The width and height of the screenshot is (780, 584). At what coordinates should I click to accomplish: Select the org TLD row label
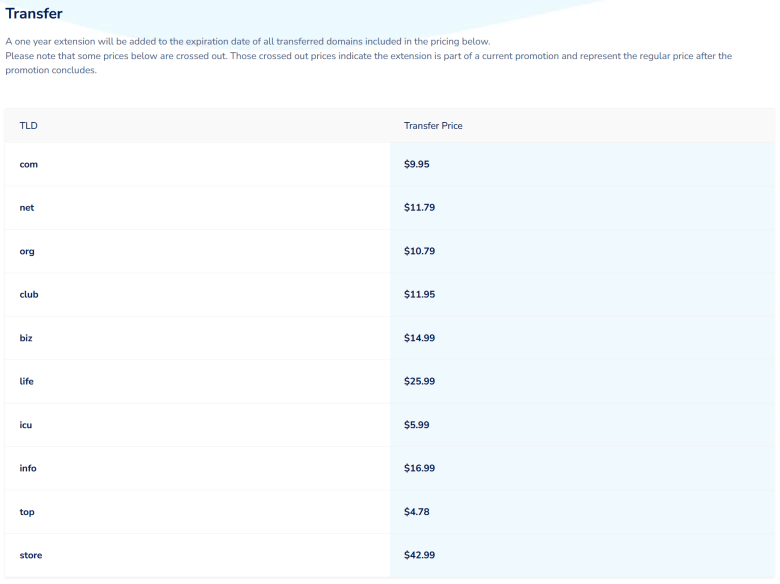tap(27, 252)
